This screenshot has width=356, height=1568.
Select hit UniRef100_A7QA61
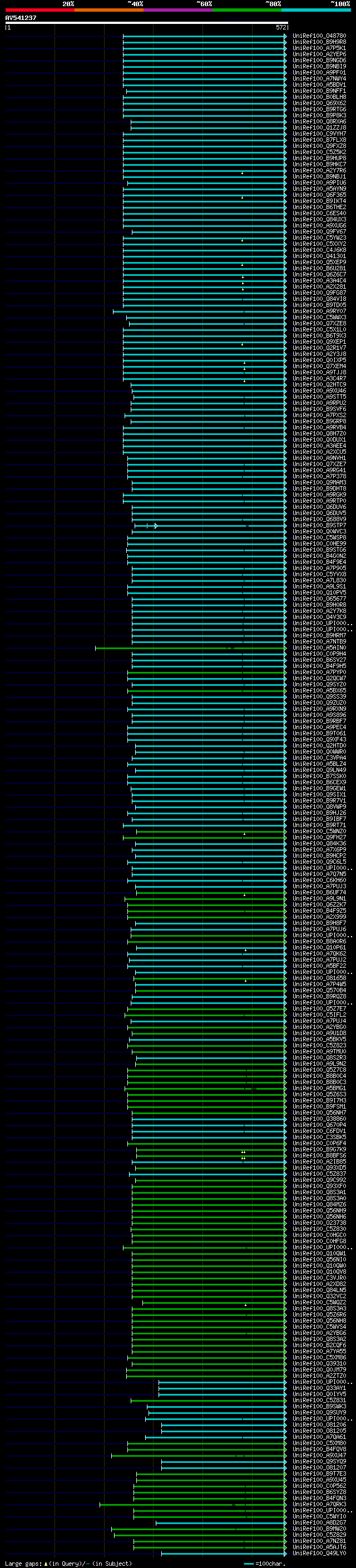tap(319, 1437)
